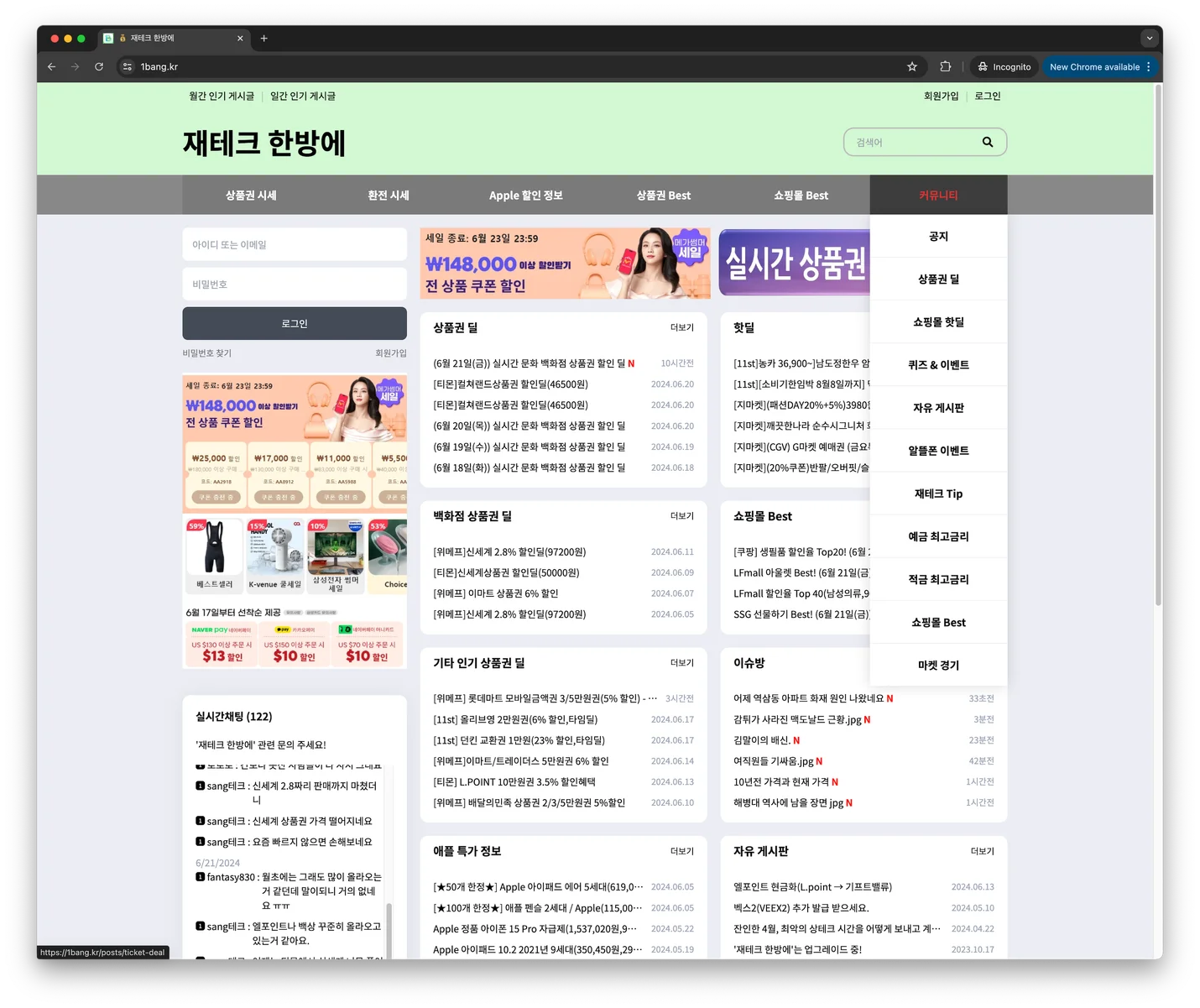
Task: Open the tab search dropdown arrow
Action: pos(1150,38)
